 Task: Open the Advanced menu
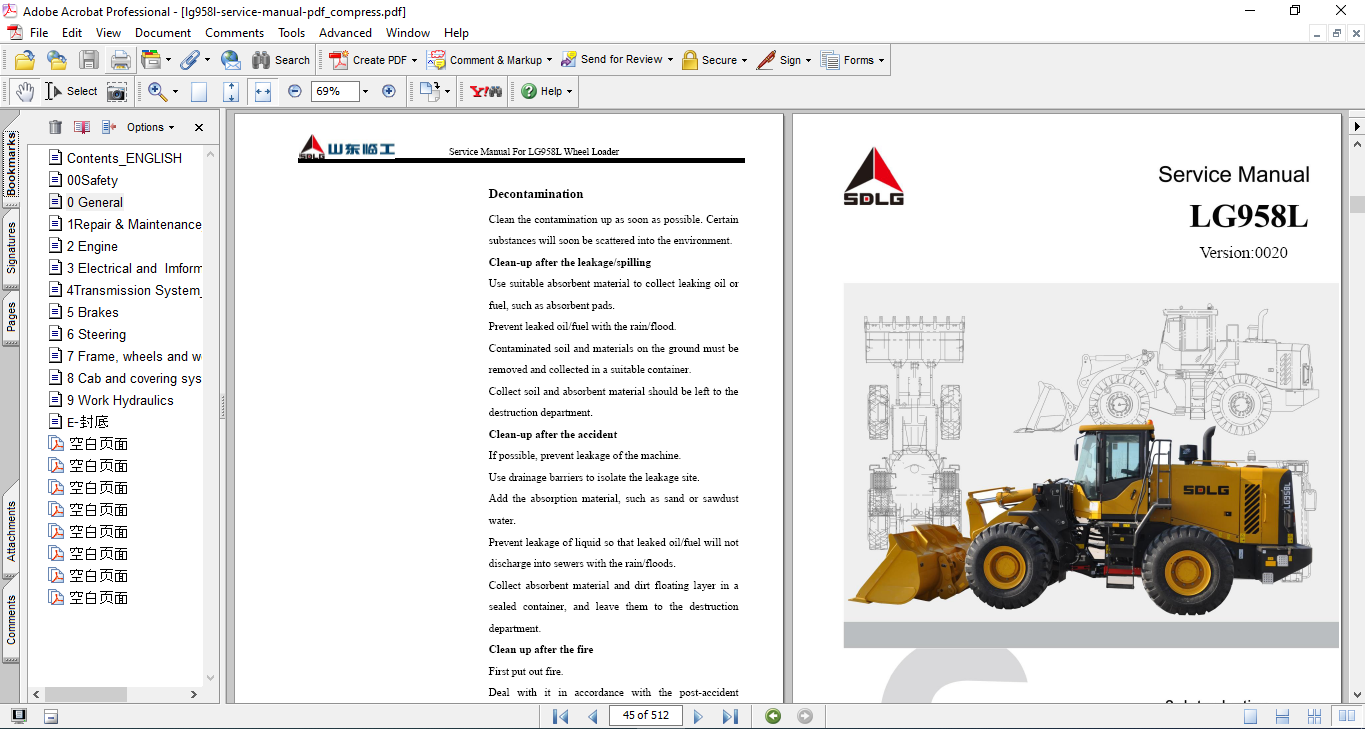coord(345,33)
